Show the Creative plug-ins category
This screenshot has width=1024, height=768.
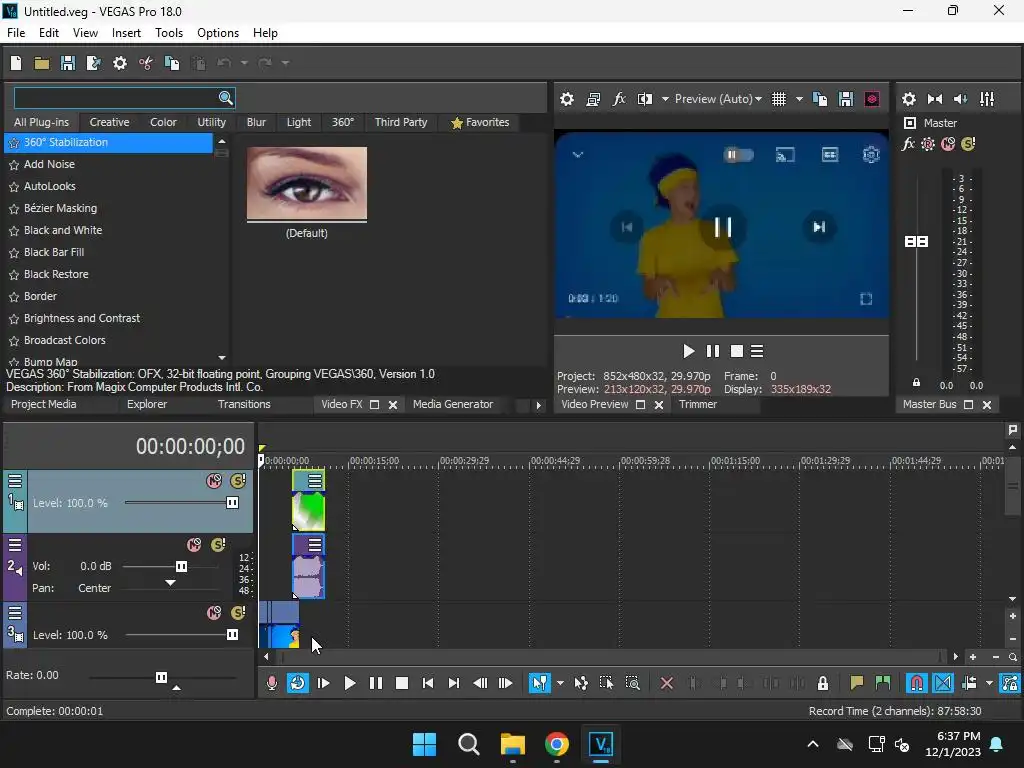tap(109, 122)
